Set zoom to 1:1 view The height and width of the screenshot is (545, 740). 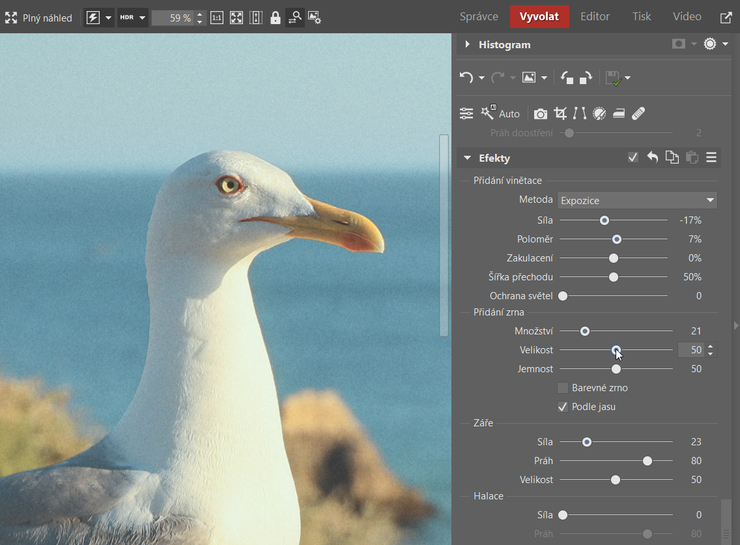tap(217, 18)
